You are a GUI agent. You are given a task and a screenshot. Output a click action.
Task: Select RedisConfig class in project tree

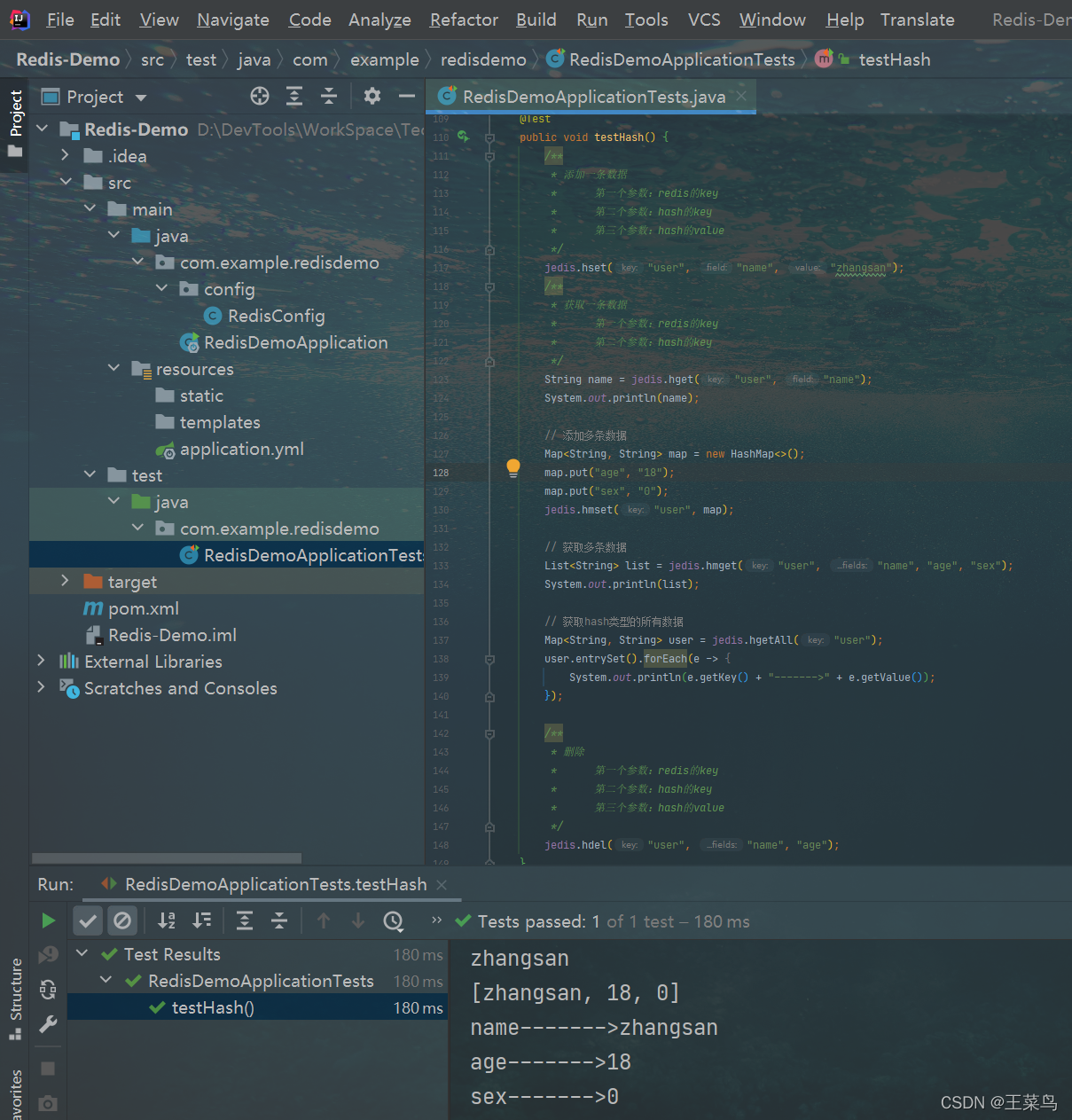(x=276, y=316)
